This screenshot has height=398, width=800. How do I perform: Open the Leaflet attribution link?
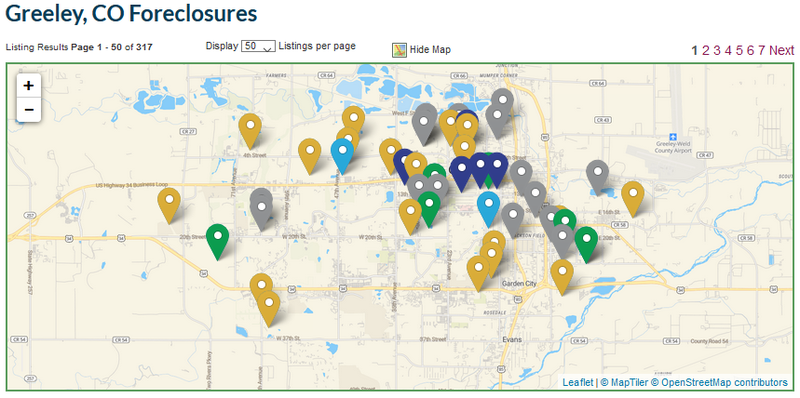[578, 382]
